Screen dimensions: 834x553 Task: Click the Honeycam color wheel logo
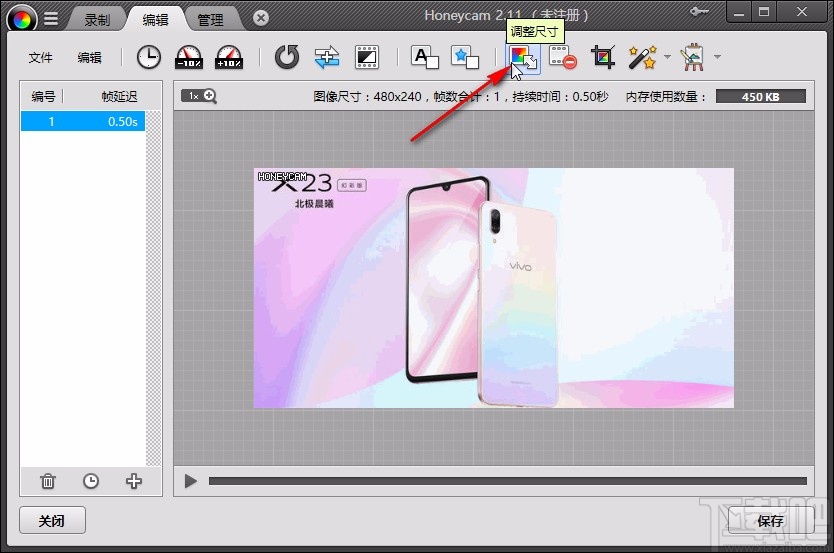pyautogui.click(x=22, y=20)
